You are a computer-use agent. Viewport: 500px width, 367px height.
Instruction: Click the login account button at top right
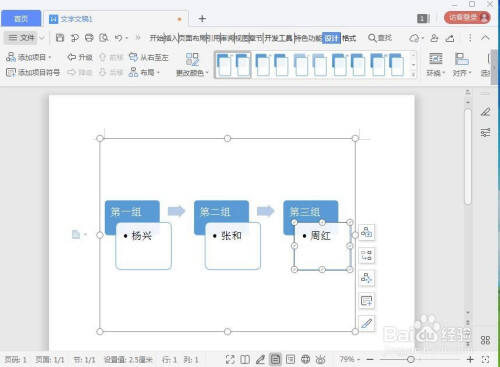point(467,18)
